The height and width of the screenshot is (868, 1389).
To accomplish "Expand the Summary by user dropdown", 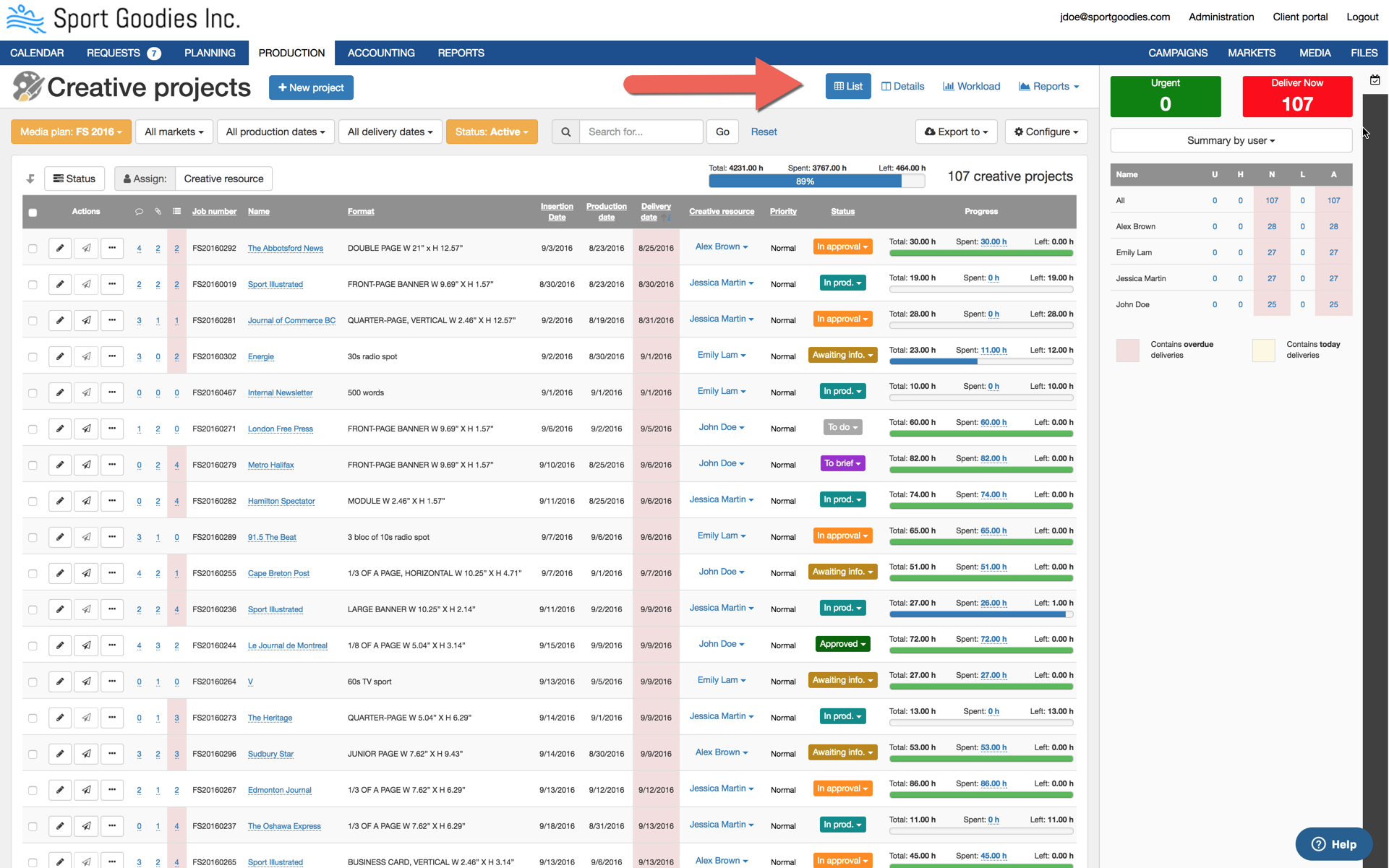I will (1231, 140).
